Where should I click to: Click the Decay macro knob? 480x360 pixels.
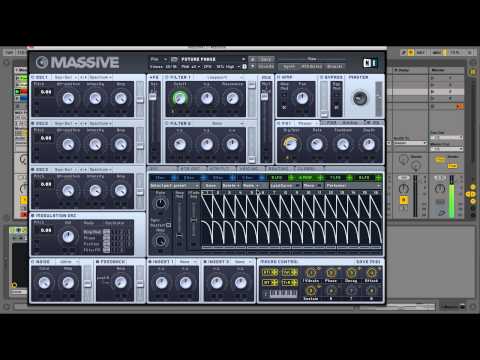pyautogui.click(x=351, y=273)
